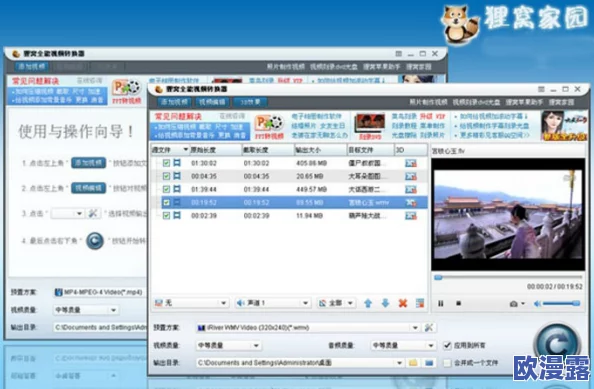
Task: Open the 照片制作视频 link in front window
Action: 428,102
